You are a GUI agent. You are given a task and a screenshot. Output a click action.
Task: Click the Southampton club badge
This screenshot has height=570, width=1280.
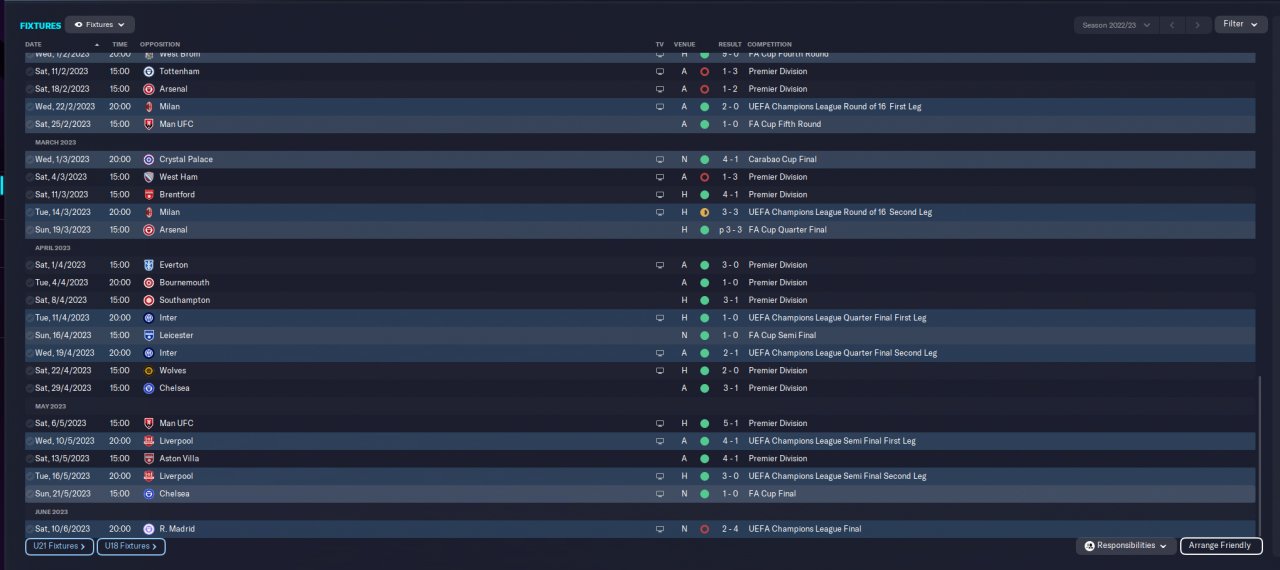149,300
